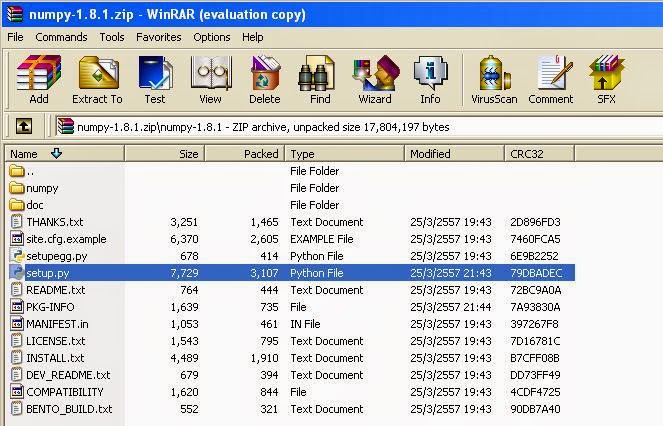Viewport: 663px width, 426px height.
Task: Go up one folder level button
Action: tap(24, 126)
